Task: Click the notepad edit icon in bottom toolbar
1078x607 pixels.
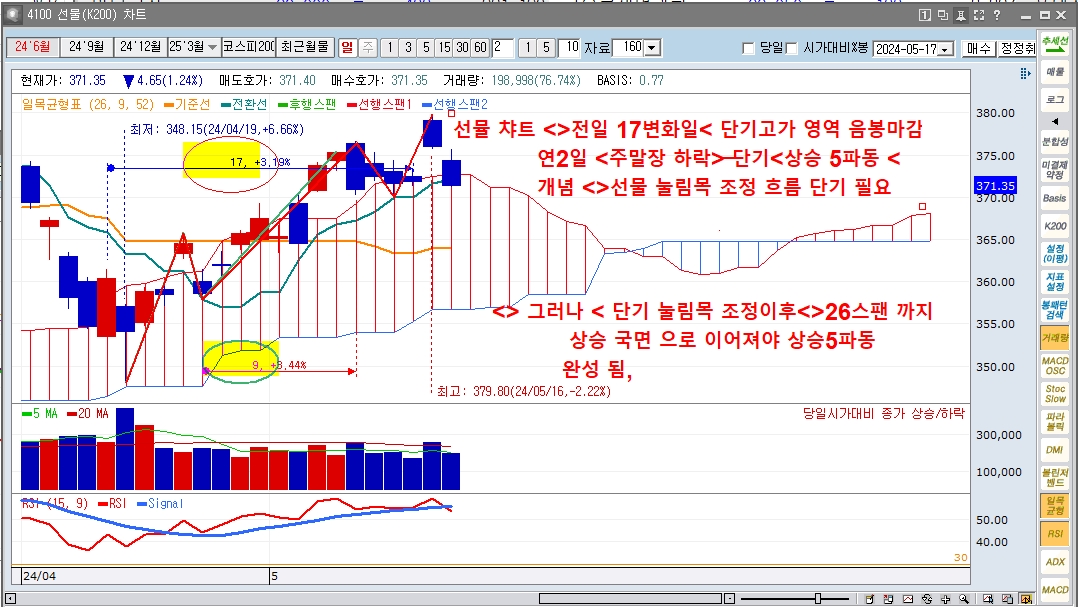Action: coord(870,599)
